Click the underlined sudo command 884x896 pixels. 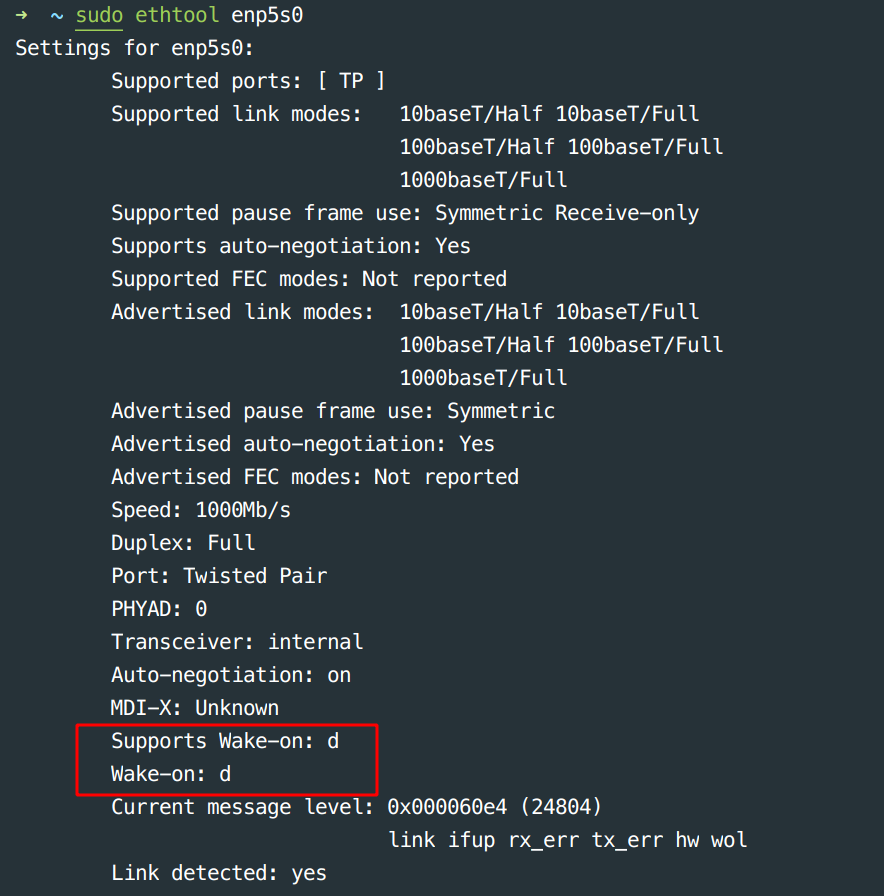[99, 15]
